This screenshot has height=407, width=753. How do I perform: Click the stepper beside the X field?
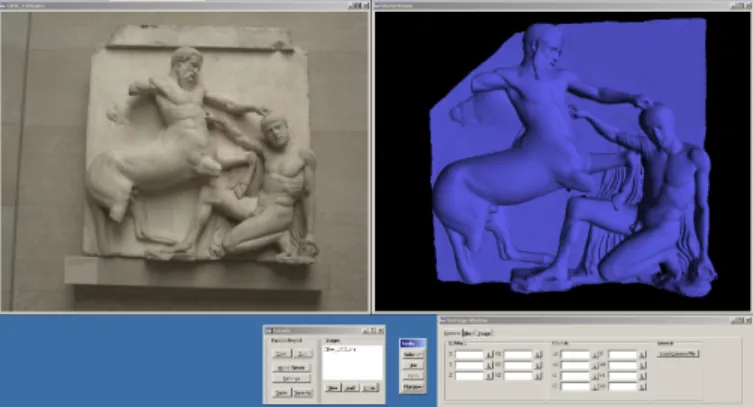click(x=489, y=355)
